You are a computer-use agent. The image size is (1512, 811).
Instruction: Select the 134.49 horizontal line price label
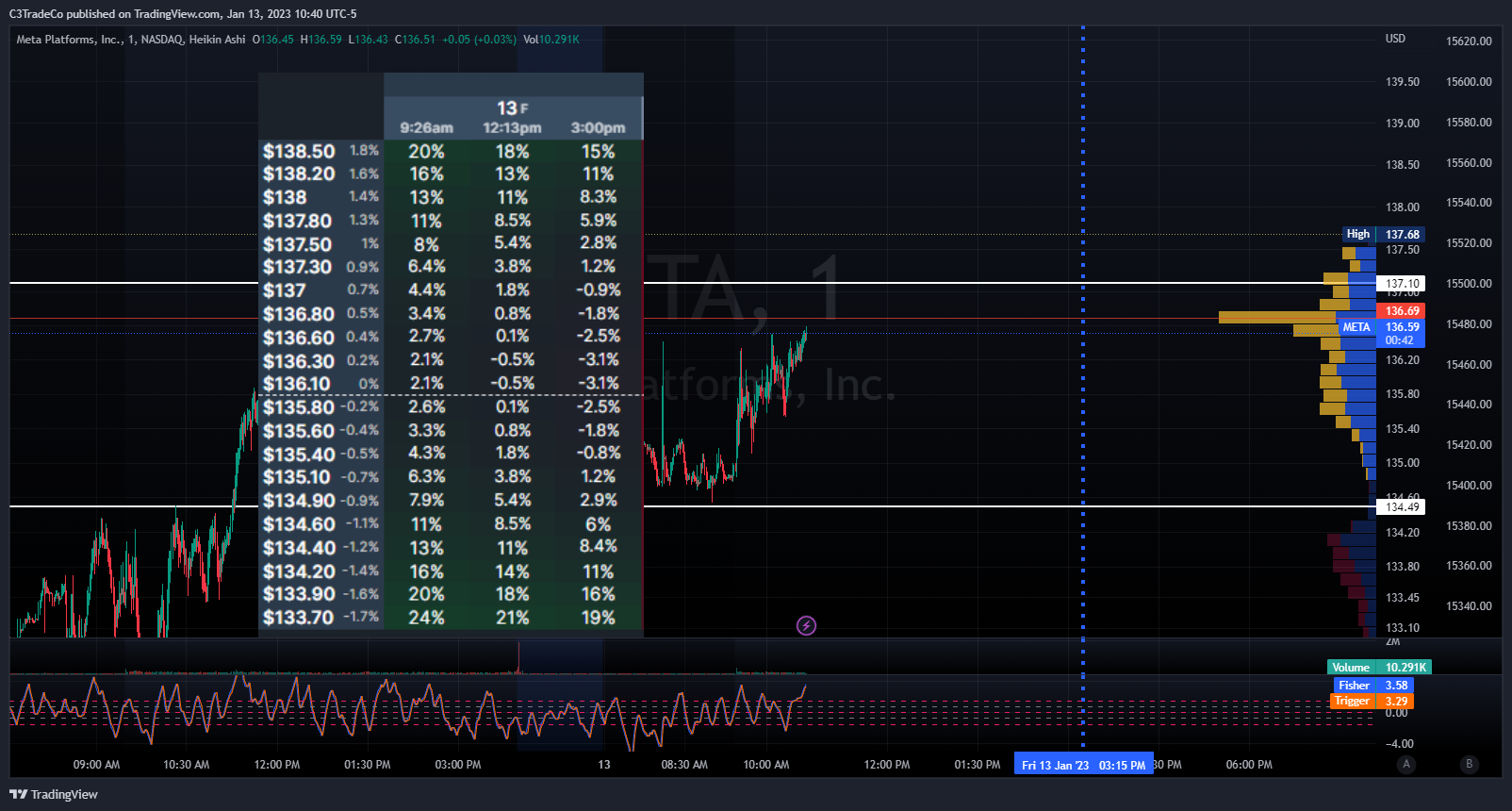(1402, 506)
